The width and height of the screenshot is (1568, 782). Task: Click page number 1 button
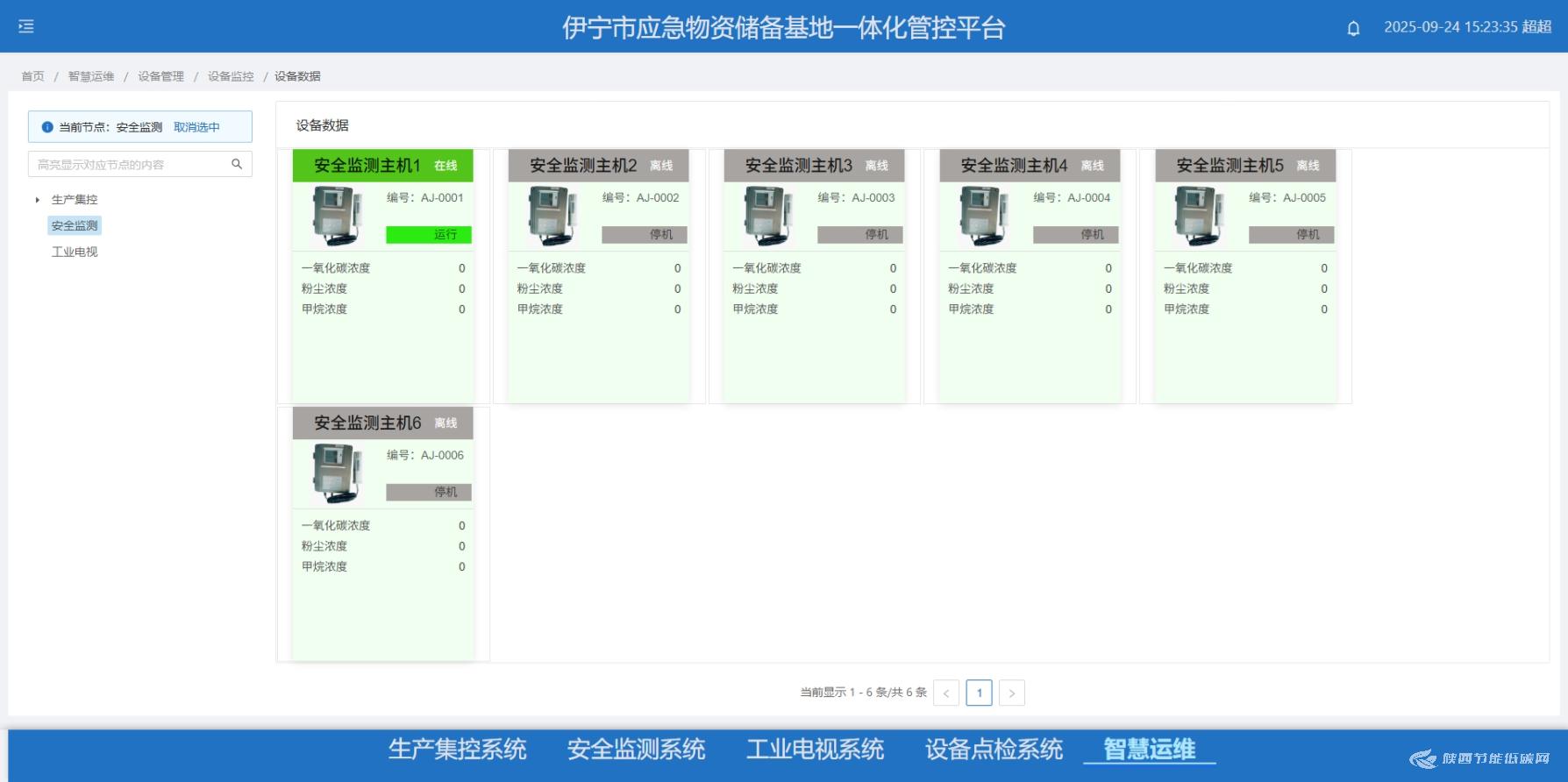(979, 693)
